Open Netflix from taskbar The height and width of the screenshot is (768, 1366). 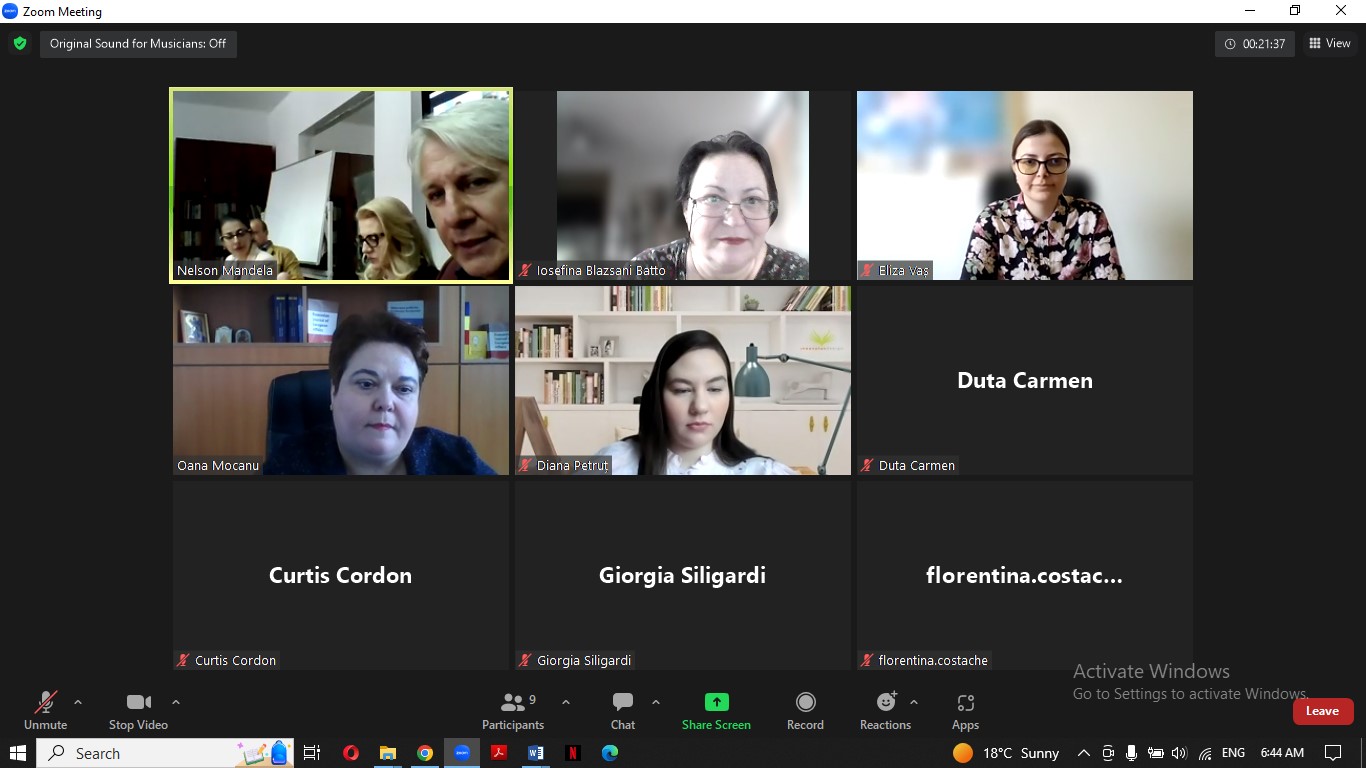[573, 753]
